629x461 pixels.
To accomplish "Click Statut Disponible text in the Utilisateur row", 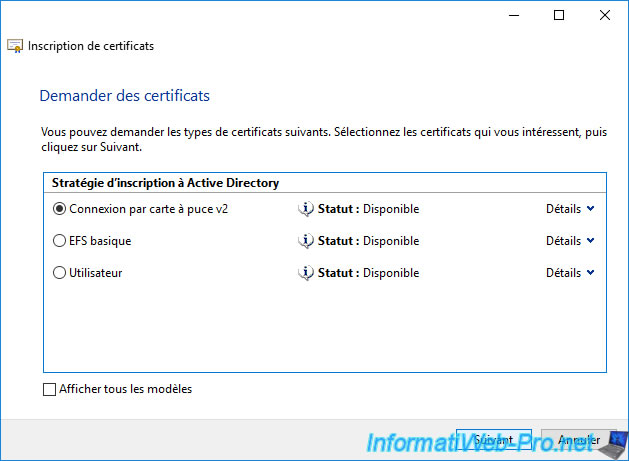I will pos(368,273).
